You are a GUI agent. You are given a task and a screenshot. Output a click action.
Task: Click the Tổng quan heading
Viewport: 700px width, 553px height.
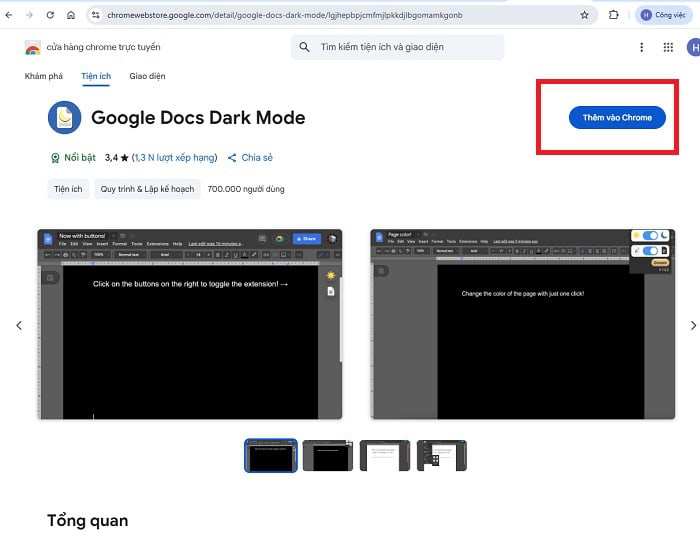pos(88,521)
